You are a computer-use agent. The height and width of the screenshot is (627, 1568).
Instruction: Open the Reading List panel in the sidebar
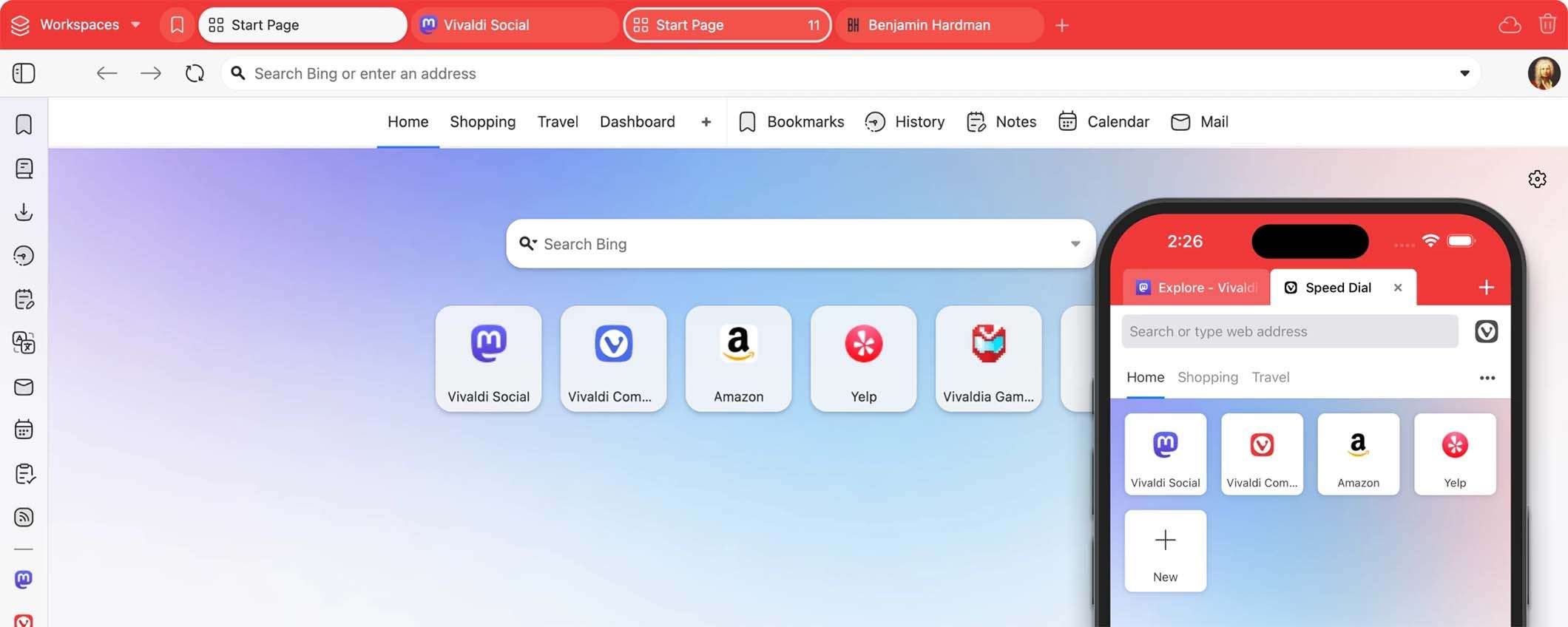click(x=24, y=169)
